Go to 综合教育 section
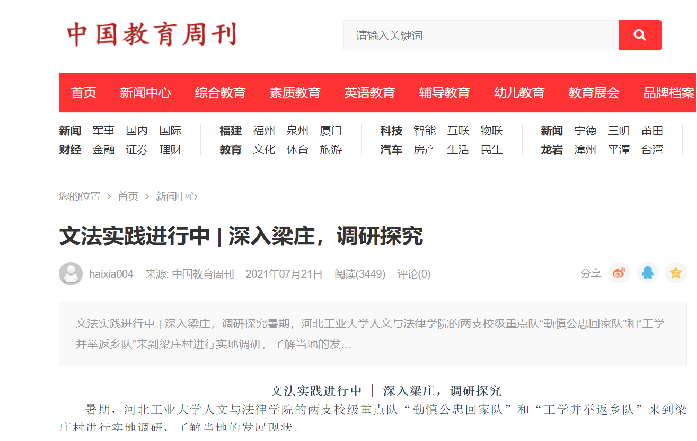The height and width of the screenshot is (441, 697). point(220,93)
